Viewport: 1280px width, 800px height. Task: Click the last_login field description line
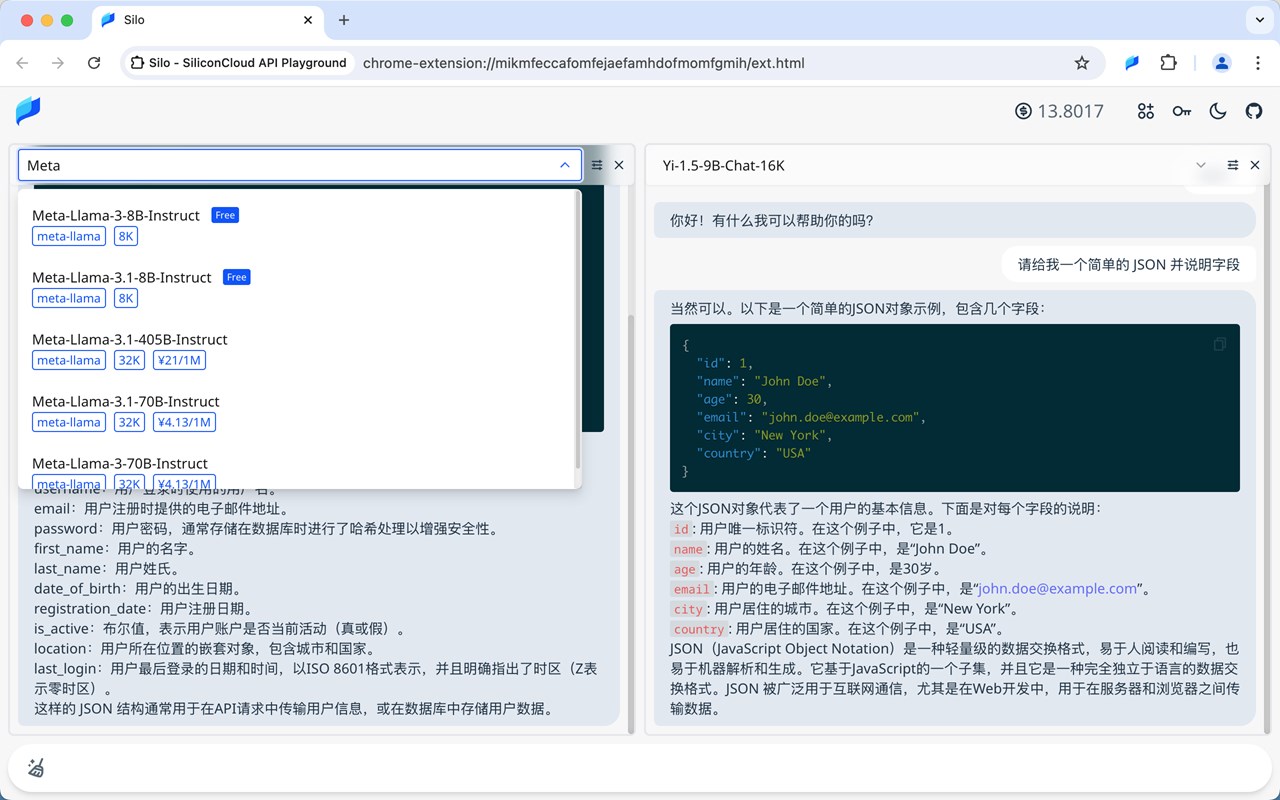[x=316, y=678]
